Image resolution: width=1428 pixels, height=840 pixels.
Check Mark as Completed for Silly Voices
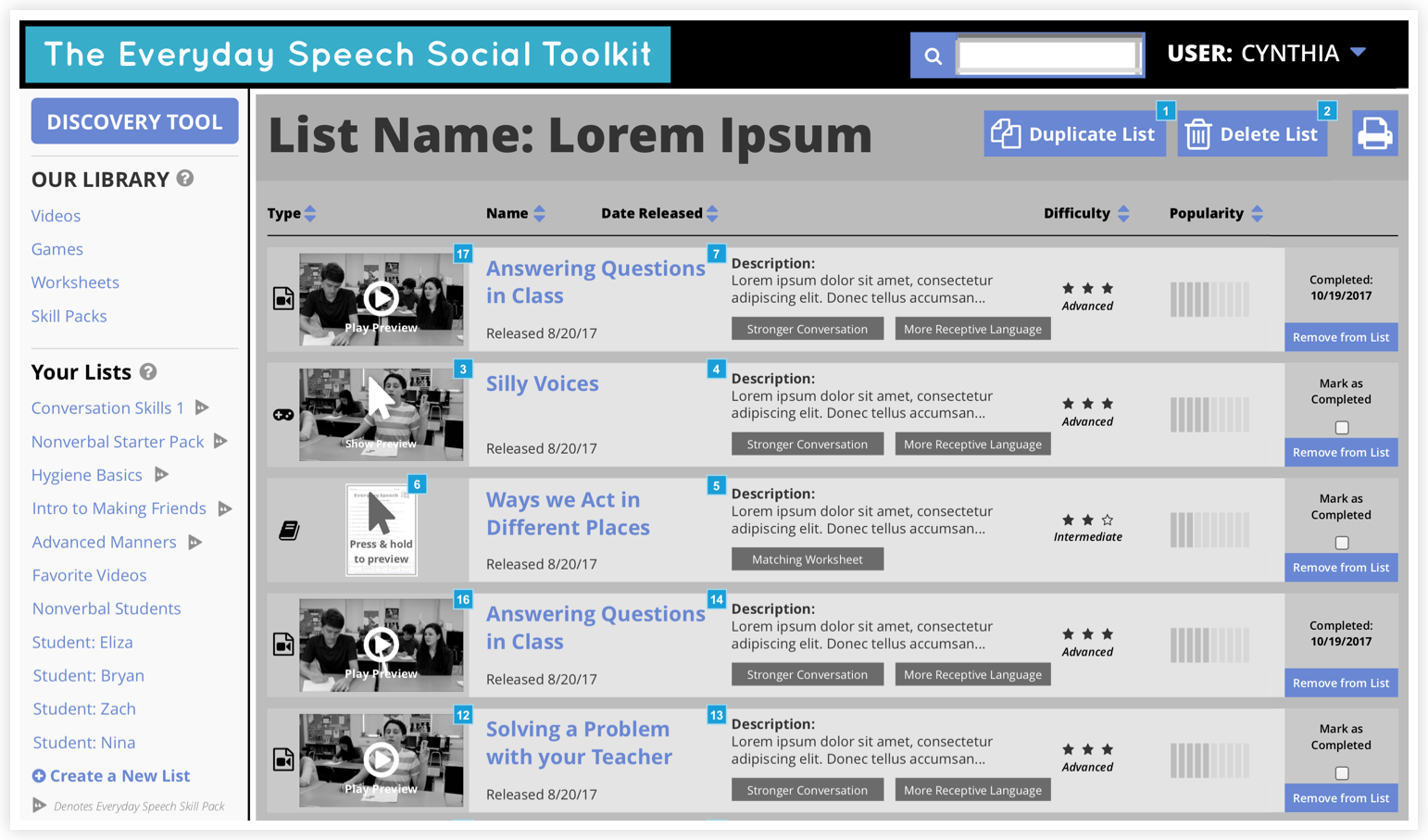1342,428
